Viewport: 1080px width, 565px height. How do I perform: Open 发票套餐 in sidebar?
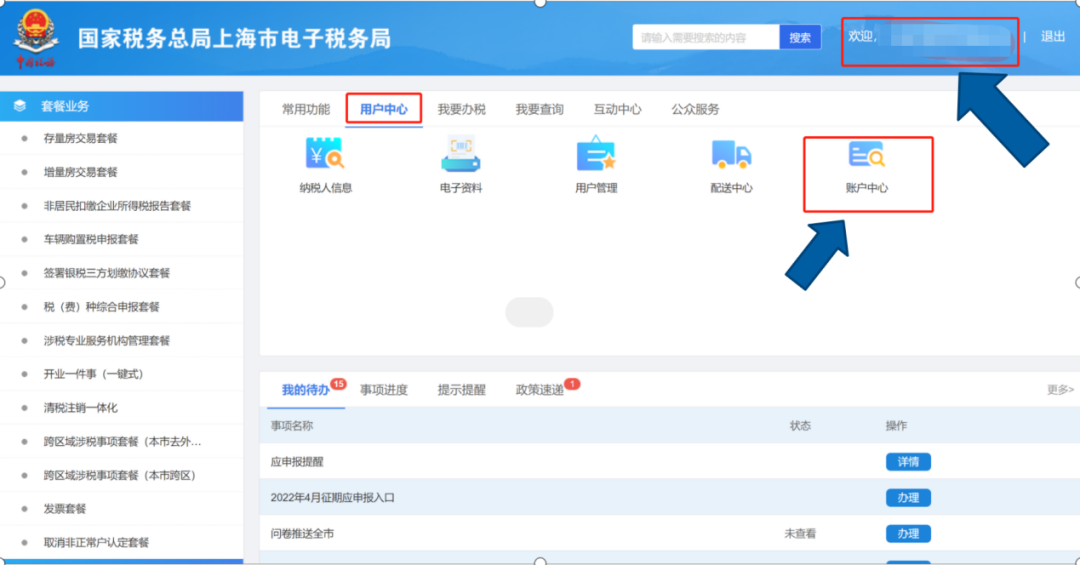(x=65, y=508)
